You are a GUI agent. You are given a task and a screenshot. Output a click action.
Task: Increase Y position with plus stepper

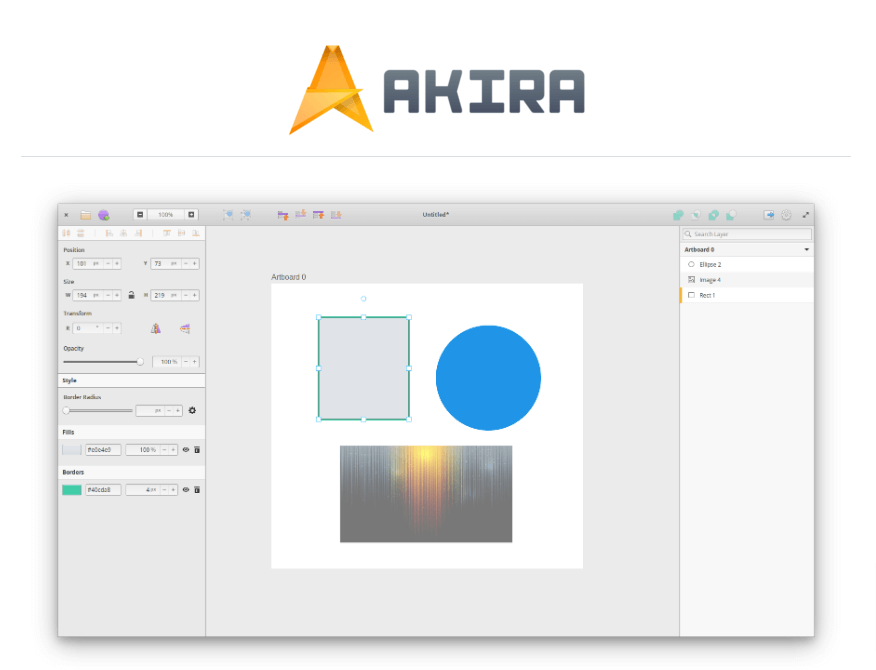(194, 263)
